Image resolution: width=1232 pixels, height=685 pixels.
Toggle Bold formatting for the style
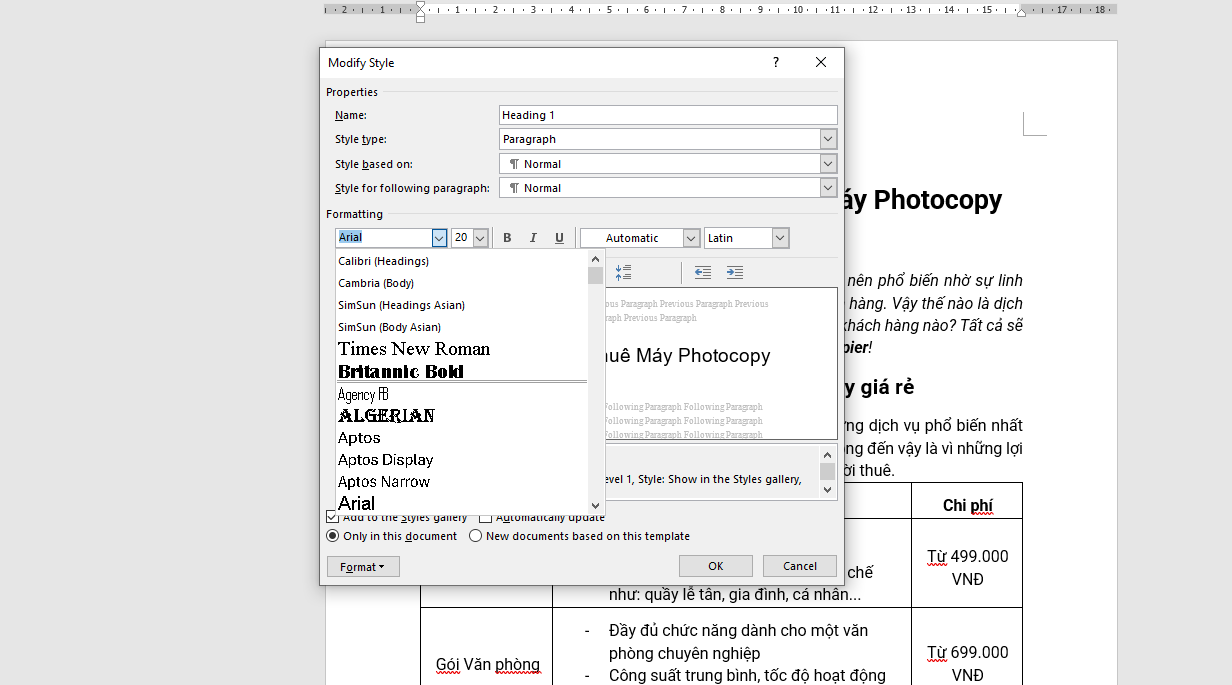coord(507,238)
